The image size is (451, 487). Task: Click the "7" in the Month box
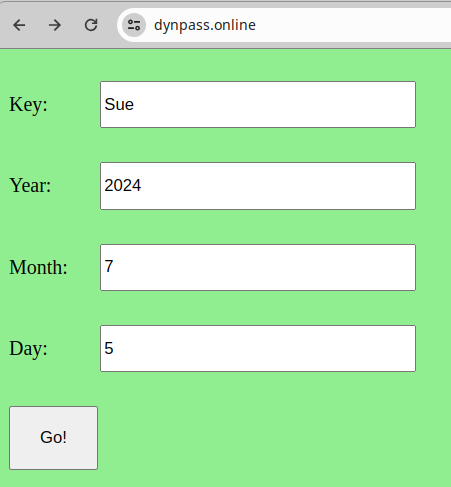click(109, 266)
